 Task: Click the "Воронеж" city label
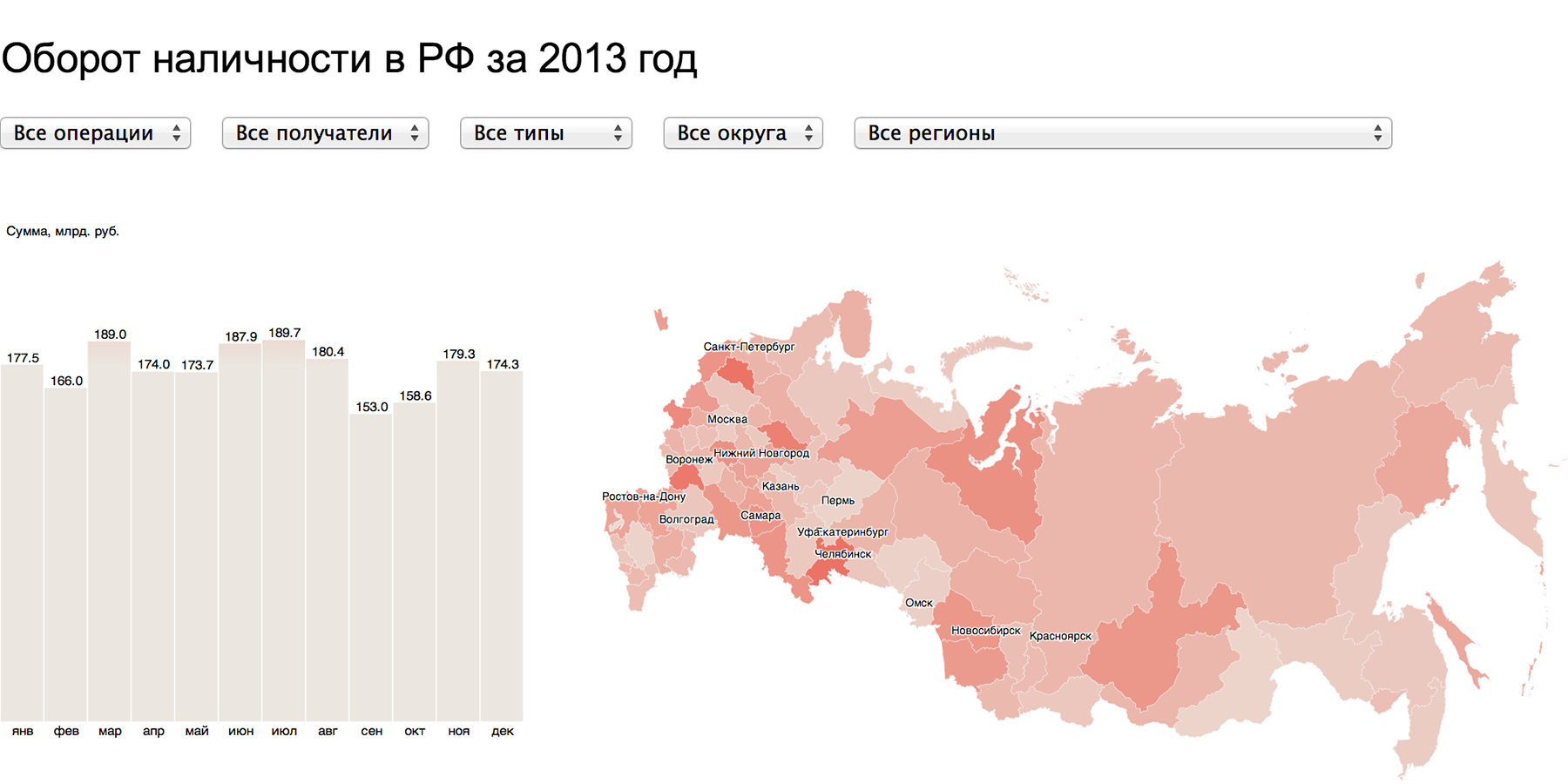click(x=689, y=459)
